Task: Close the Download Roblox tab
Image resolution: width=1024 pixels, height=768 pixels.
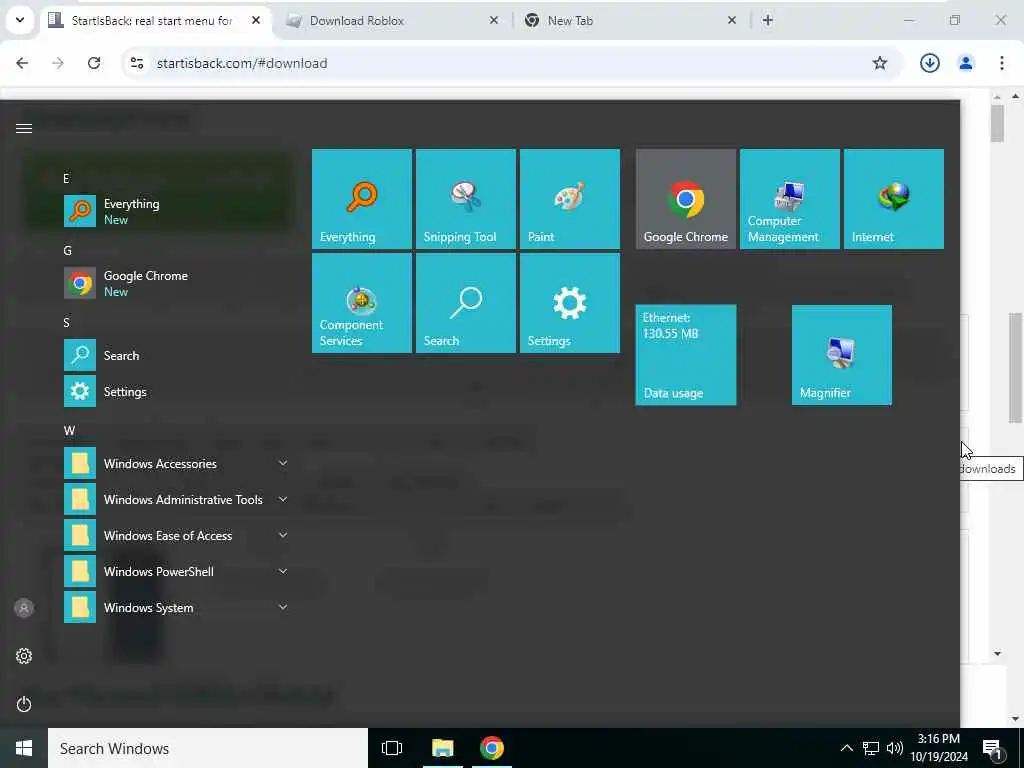Action: pyautogui.click(x=494, y=20)
